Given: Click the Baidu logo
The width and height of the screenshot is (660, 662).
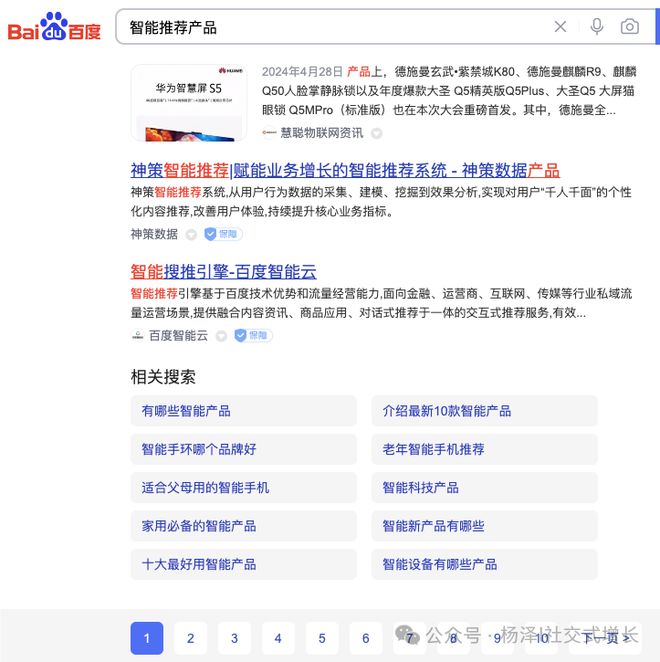Looking at the screenshot, I should click(x=54, y=27).
